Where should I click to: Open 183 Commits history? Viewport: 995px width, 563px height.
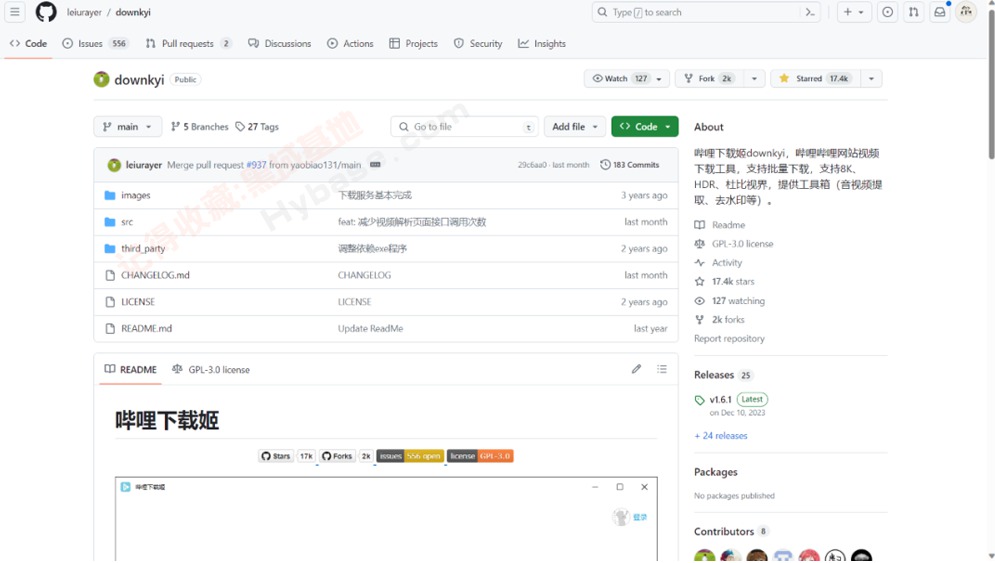tap(629, 165)
